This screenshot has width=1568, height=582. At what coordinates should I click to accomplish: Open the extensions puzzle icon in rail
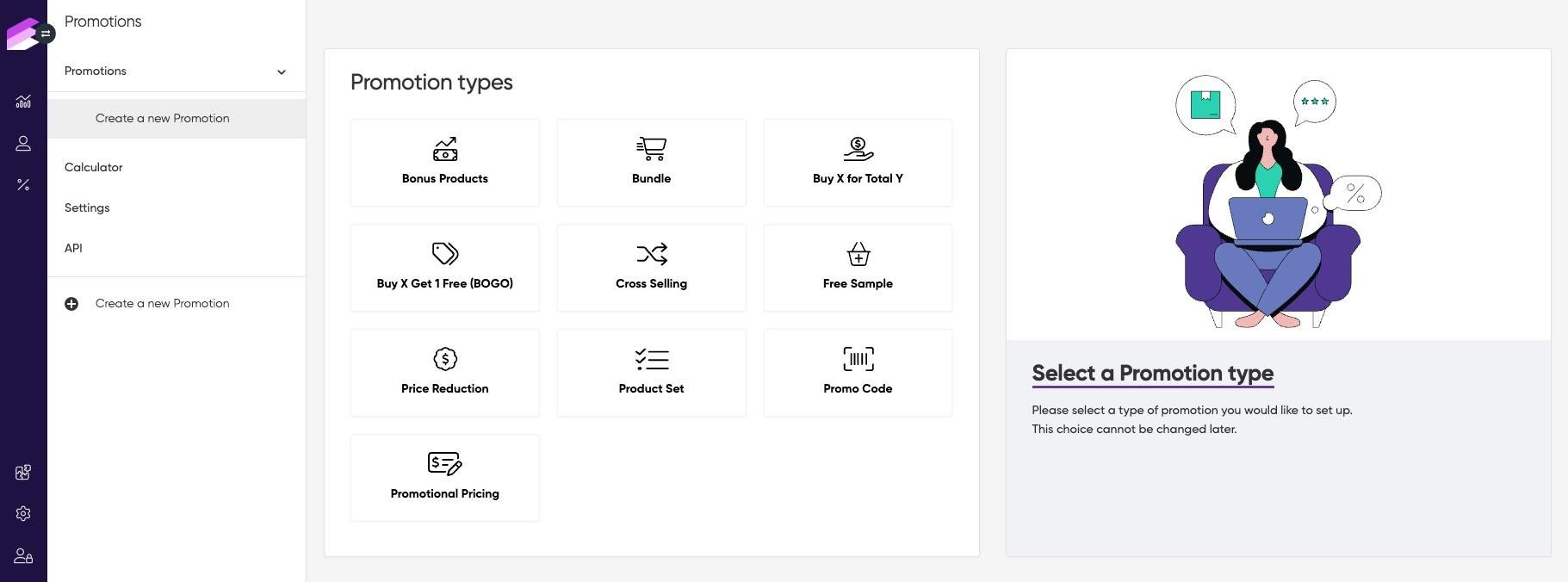[x=23, y=473]
